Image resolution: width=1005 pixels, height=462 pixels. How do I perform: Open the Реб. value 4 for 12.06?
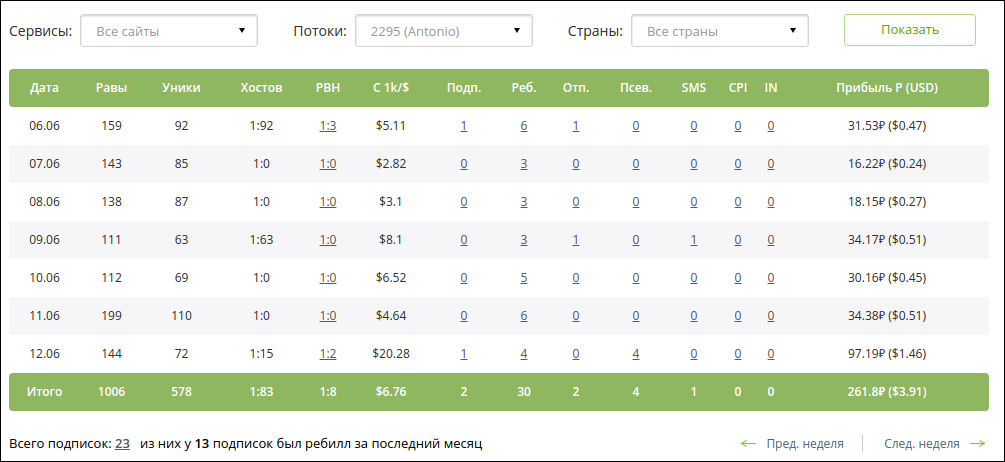(524, 354)
